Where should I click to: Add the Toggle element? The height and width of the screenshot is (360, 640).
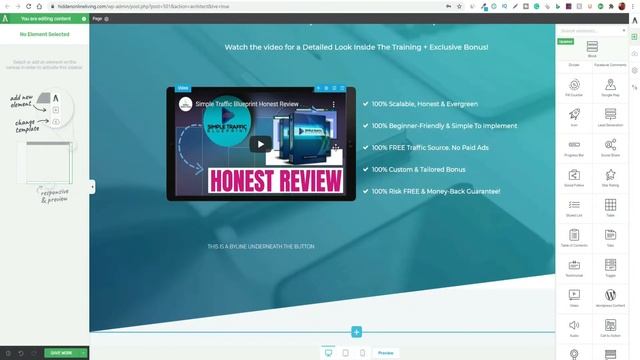(610, 268)
